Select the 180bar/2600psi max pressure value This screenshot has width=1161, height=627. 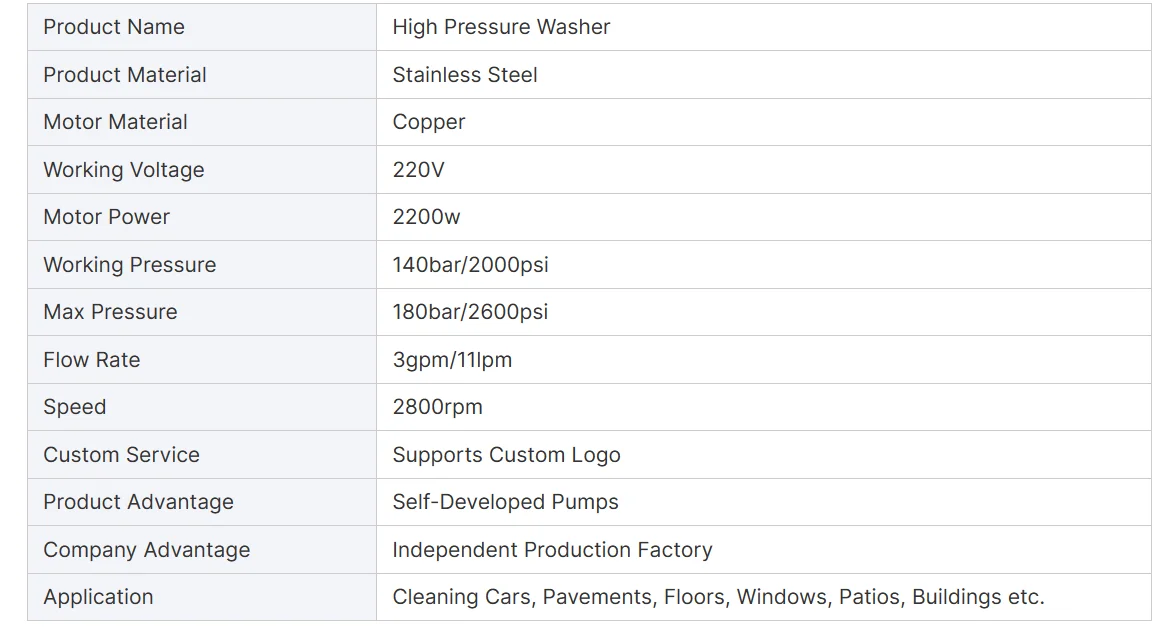(470, 312)
